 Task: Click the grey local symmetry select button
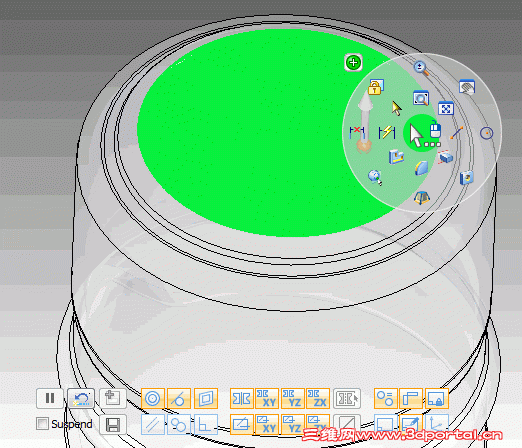pyautogui.click(x=347, y=398)
